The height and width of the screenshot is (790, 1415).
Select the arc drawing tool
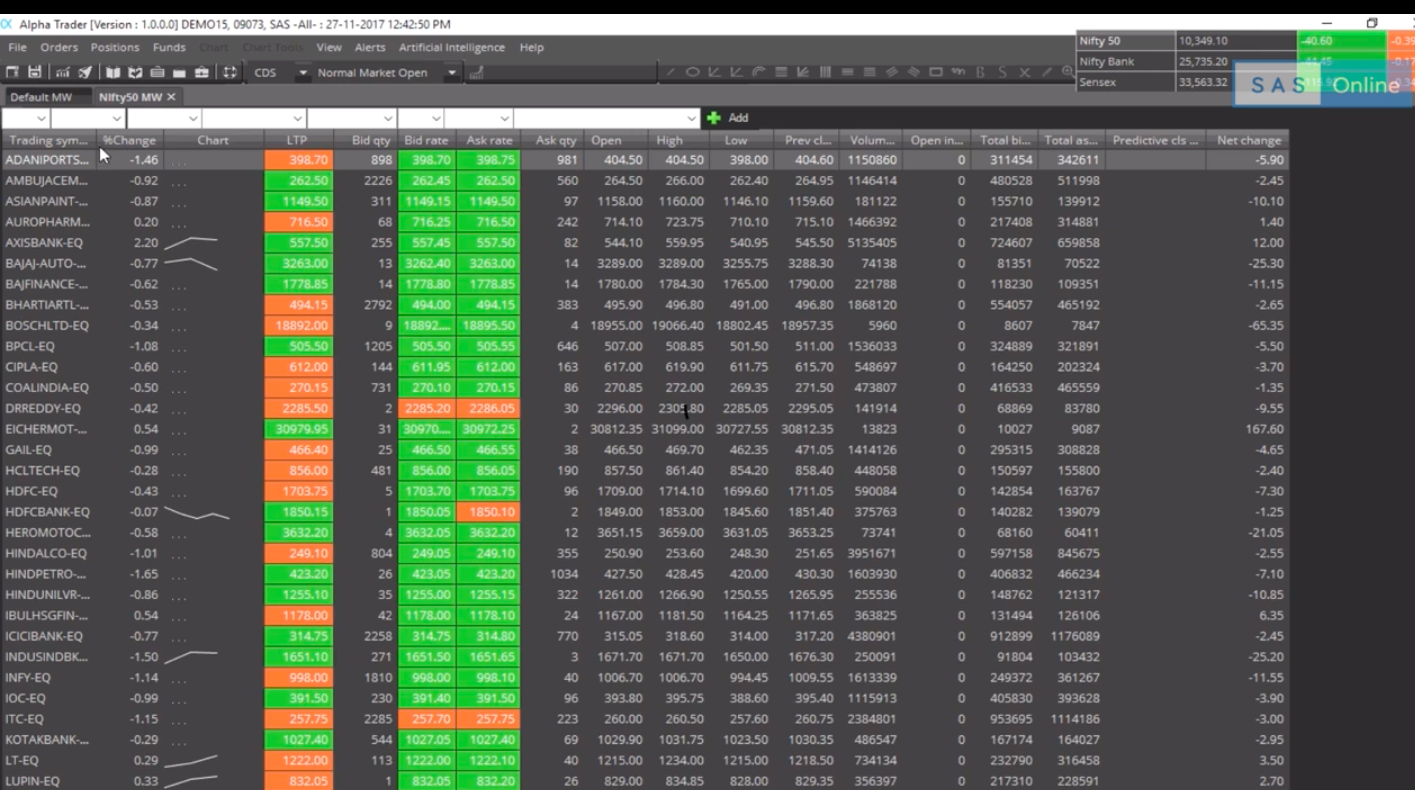coord(759,72)
